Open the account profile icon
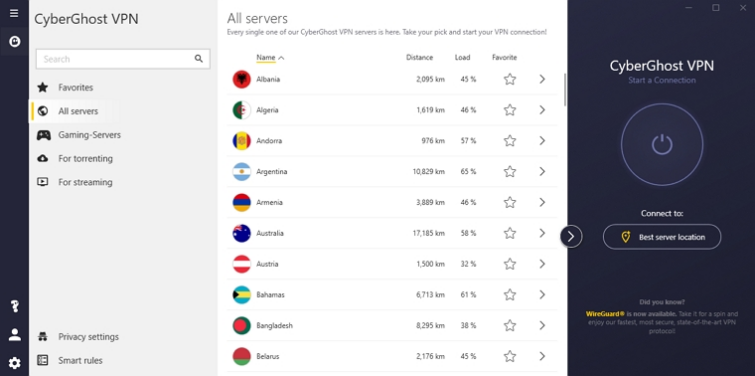Viewport: 755px width, 376px height. click(14, 335)
